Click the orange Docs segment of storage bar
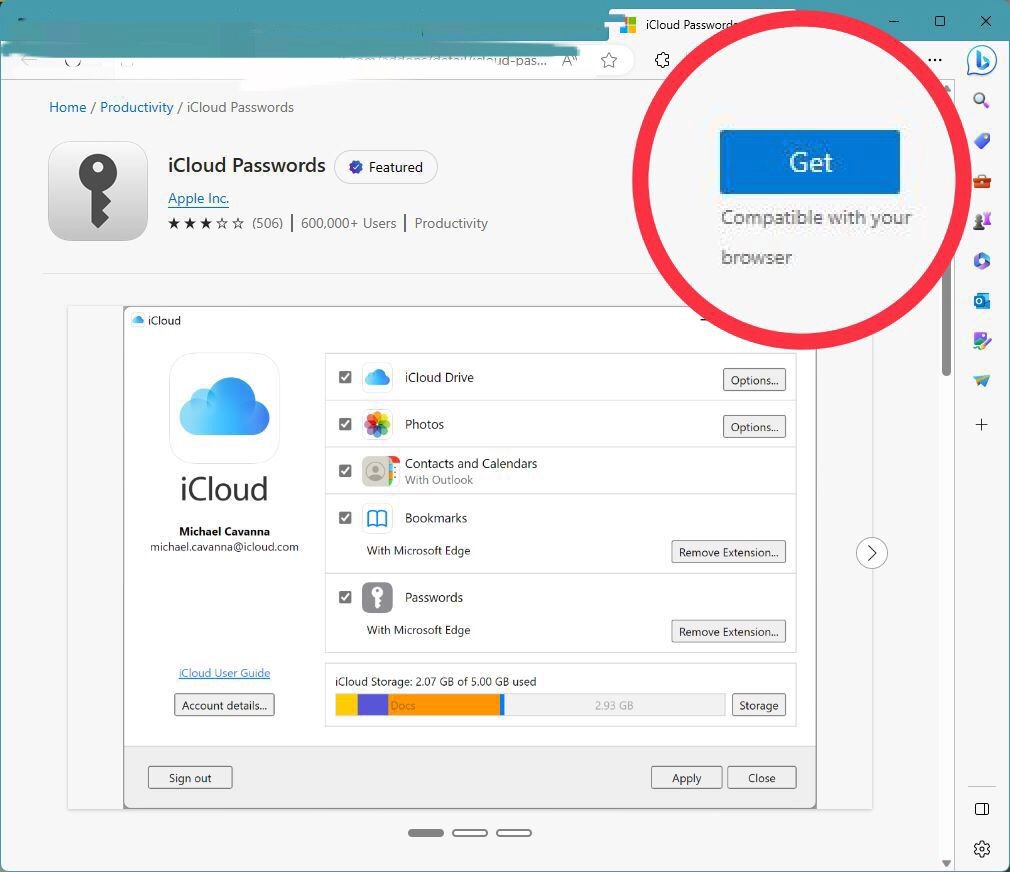The image size is (1010, 872). tap(444, 705)
